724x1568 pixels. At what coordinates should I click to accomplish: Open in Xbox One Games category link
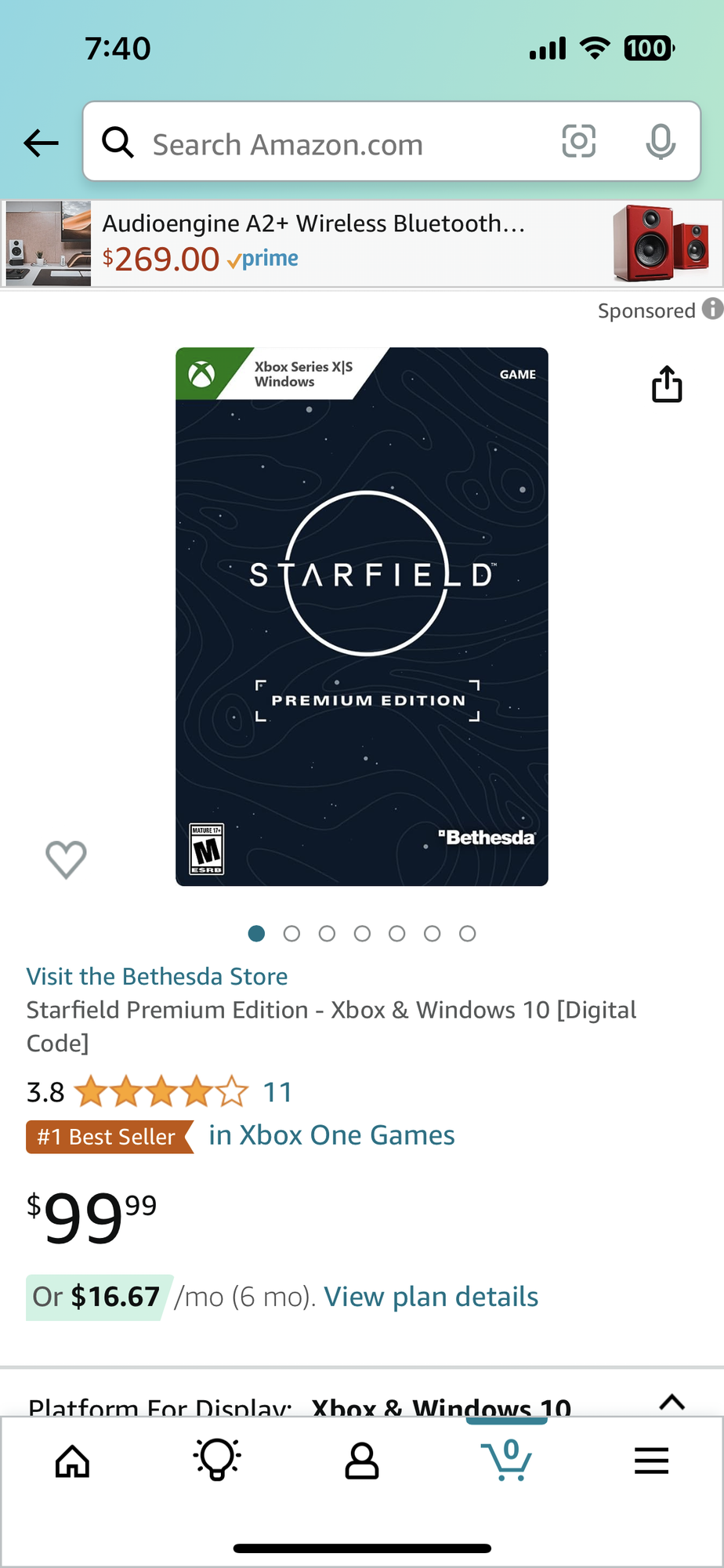pos(331,1135)
